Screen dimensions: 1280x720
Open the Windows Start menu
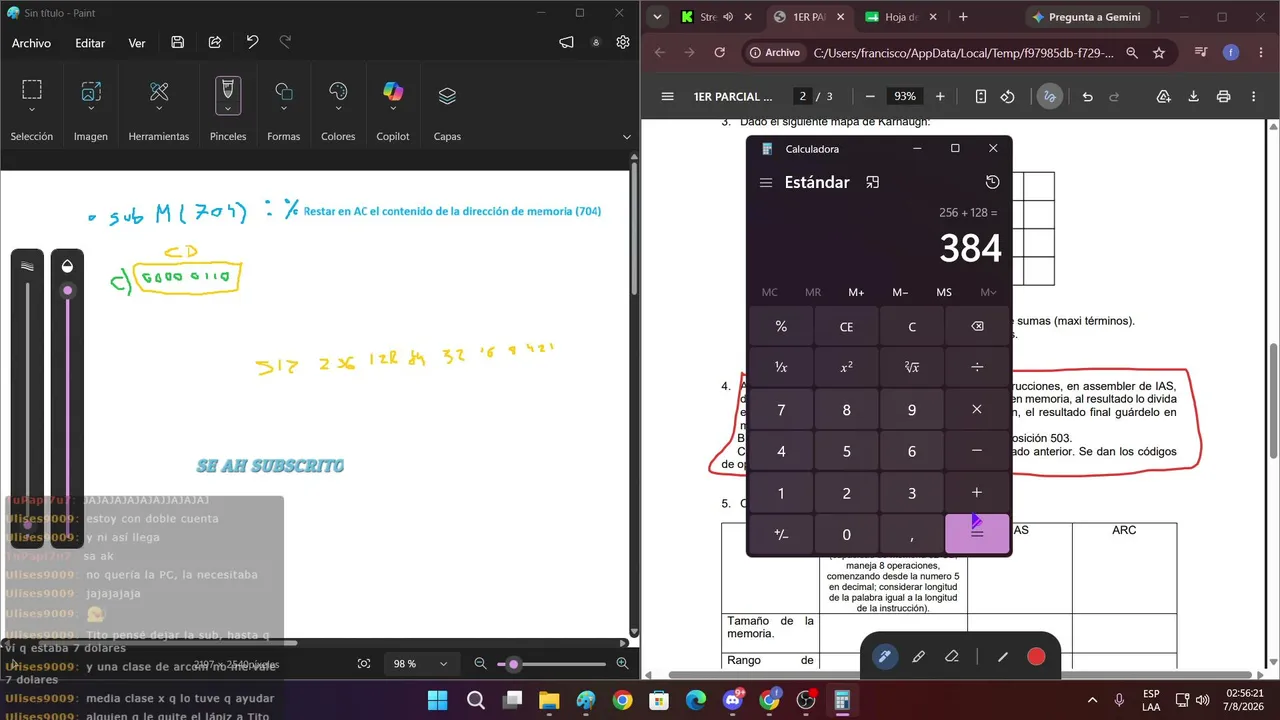click(438, 700)
